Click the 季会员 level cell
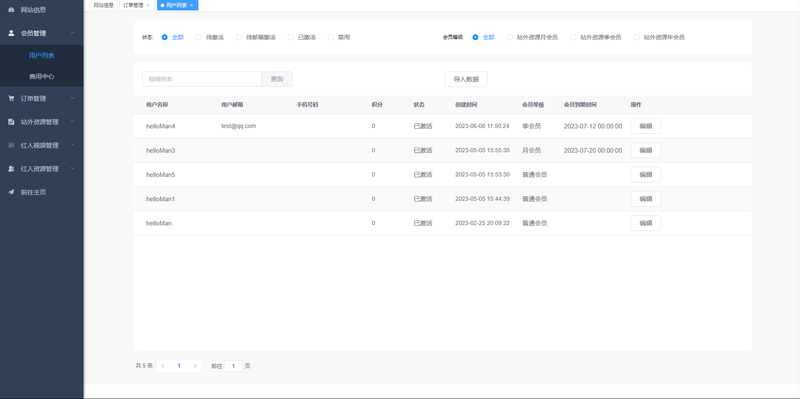This screenshot has width=800, height=399. 531,126
